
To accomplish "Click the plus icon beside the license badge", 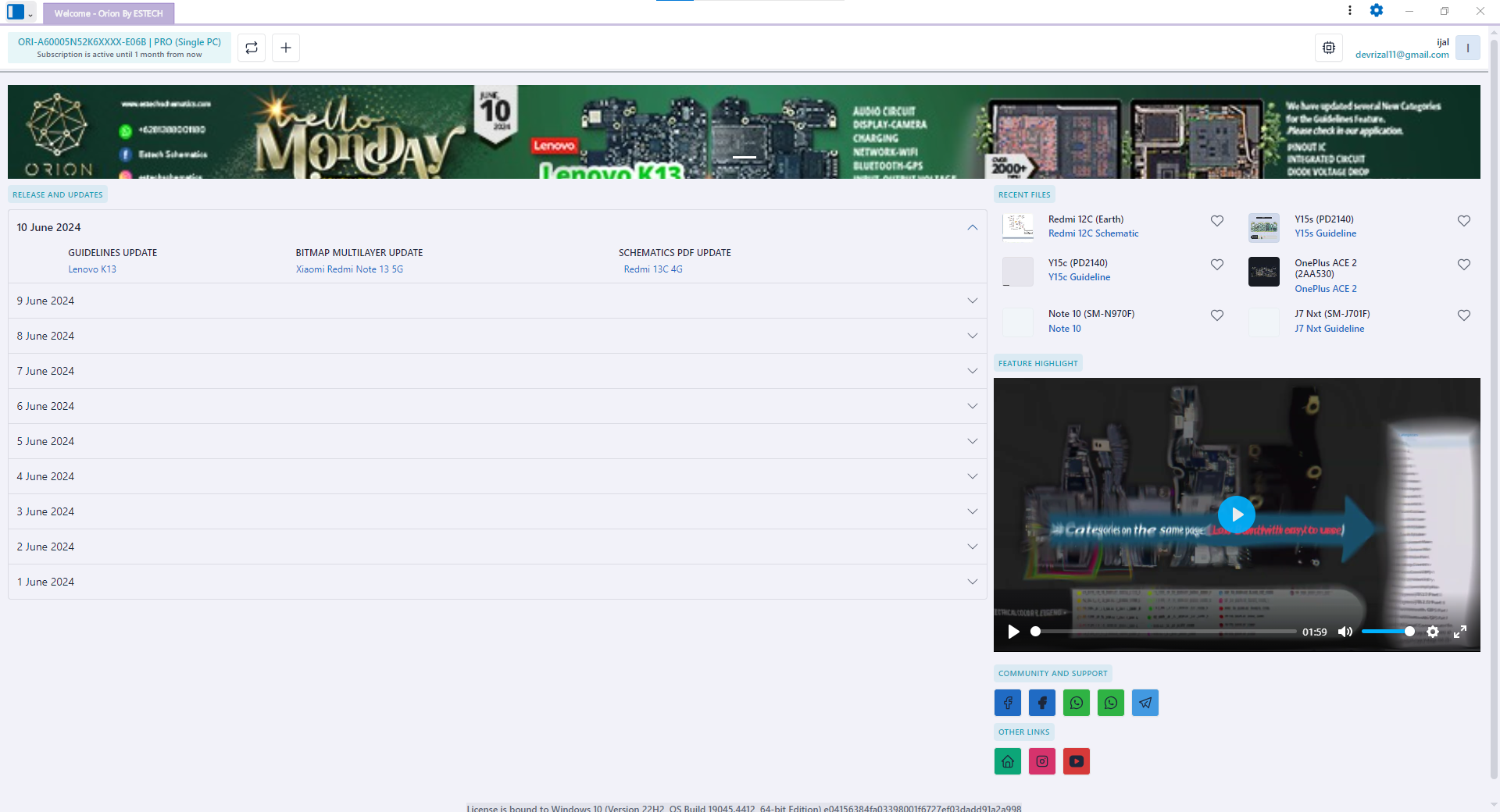I will [x=286, y=48].
